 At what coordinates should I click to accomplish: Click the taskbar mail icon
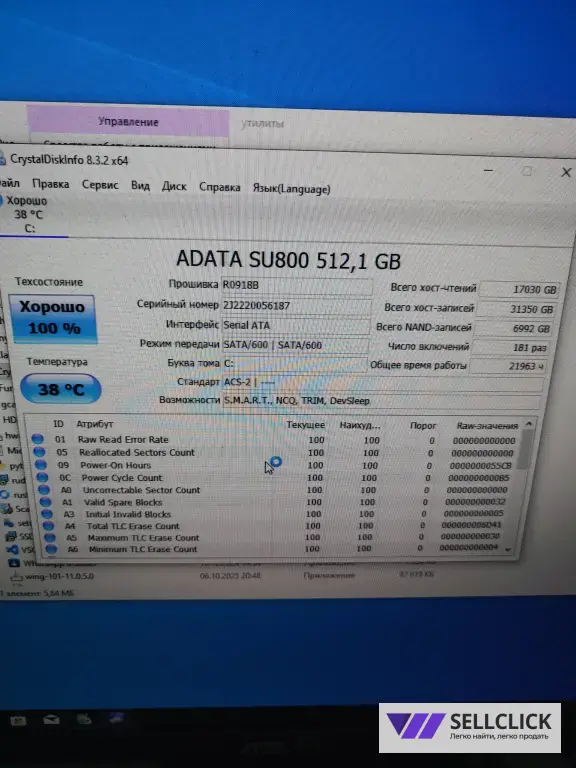point(51,720)
